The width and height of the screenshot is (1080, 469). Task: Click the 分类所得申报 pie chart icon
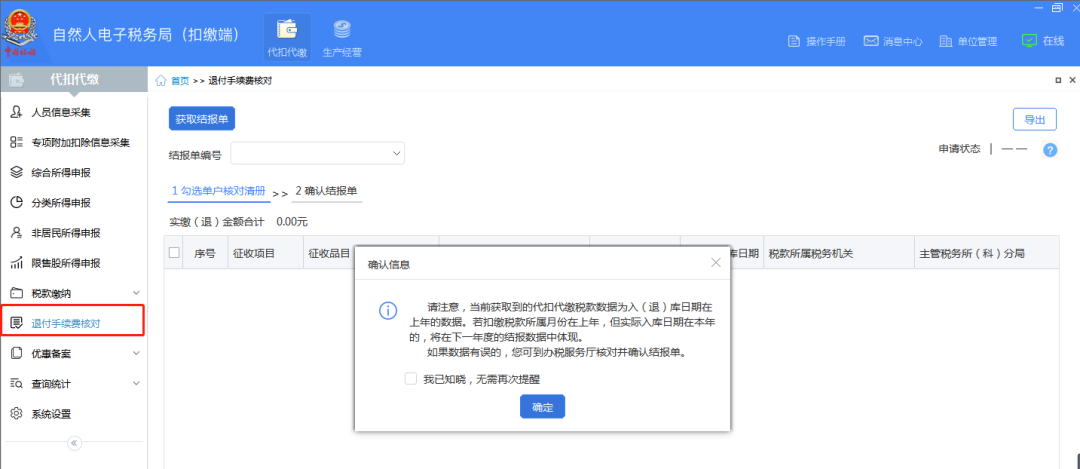[17, 202]
